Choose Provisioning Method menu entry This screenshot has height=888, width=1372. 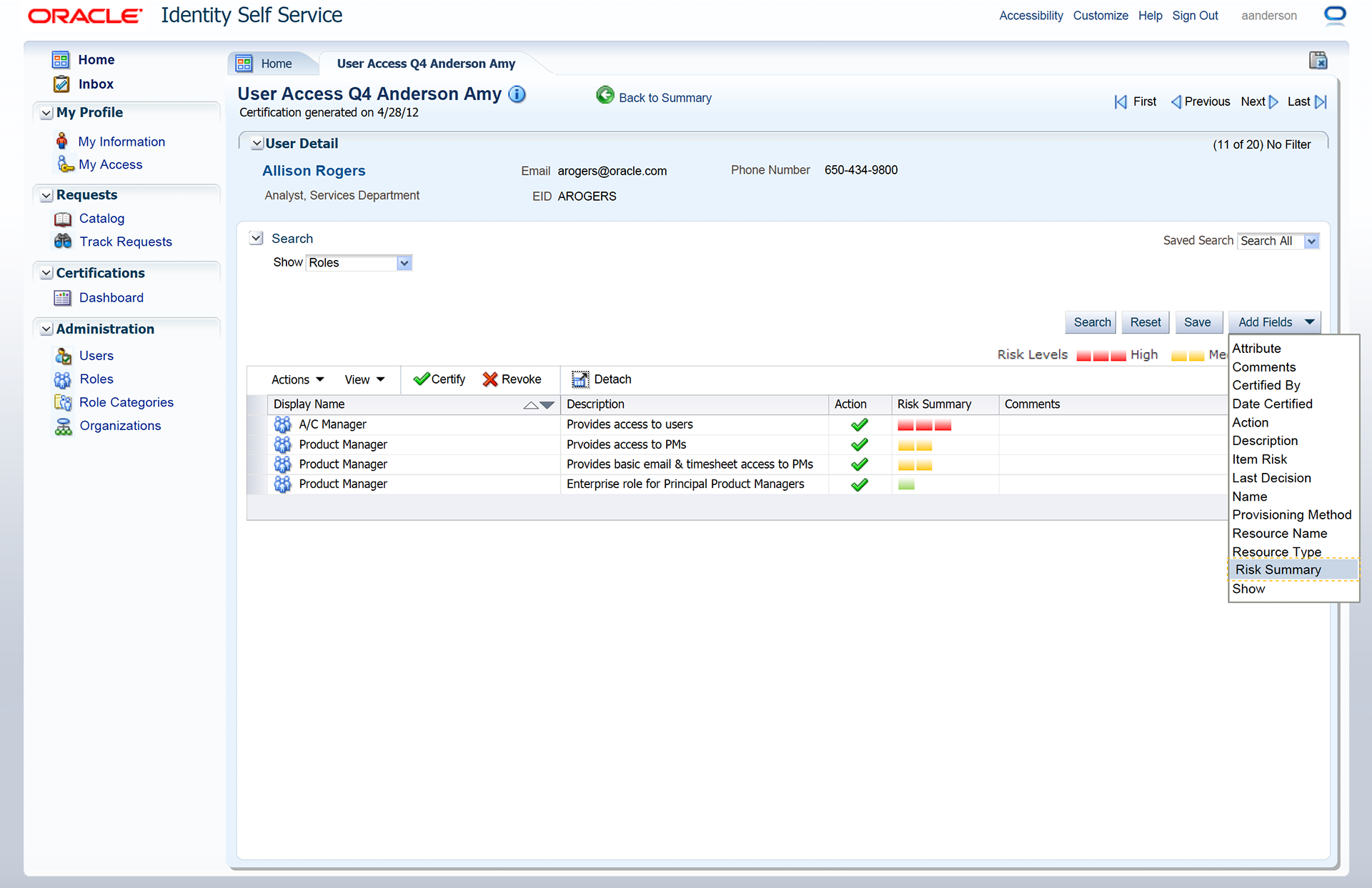[x=1291, y=514]
